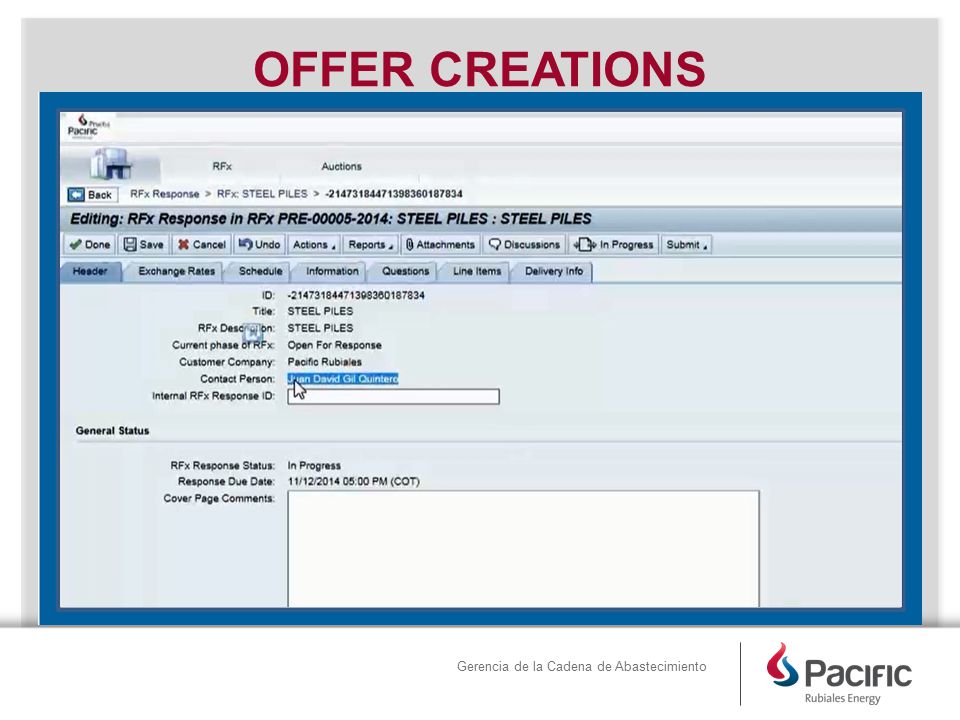The height and width of the screenshot is (720, 960).
Task: Click the Internal RFx Response ID field
Action: pos(394,397)
